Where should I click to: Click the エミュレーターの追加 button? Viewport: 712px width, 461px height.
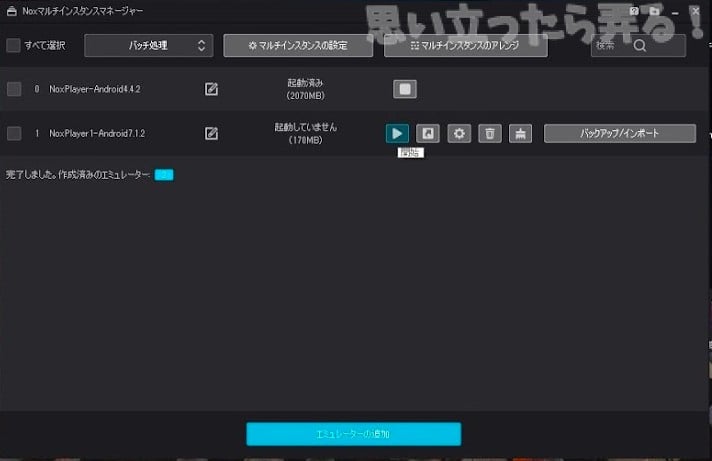[x=354, y=434]
